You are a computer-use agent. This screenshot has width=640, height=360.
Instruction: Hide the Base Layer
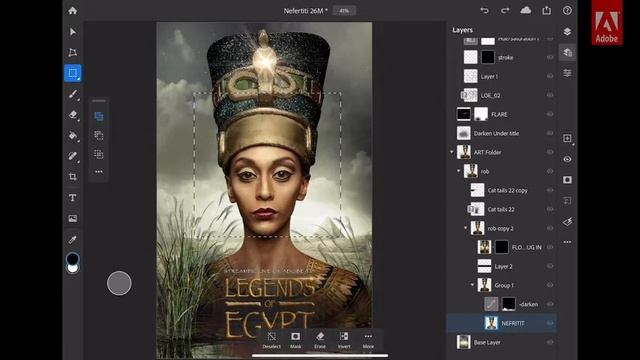click(x=550, y=342)
